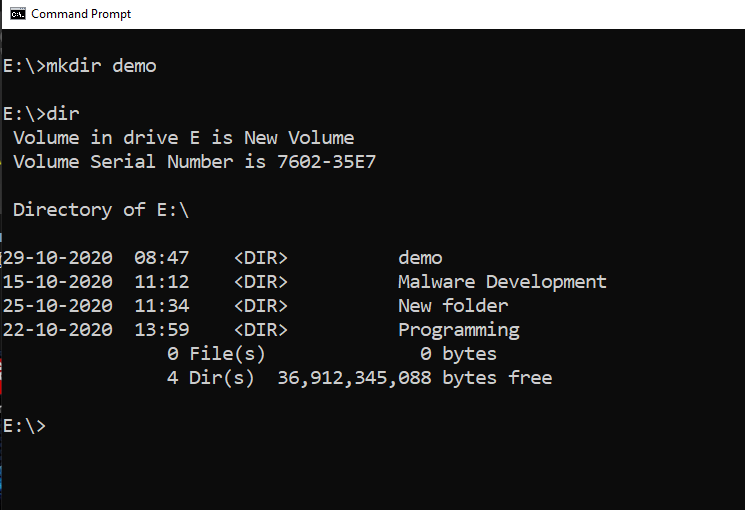The width and height of the screenshot is (745, 510).
Task: Click the Directory of E:\ line
Action: point(101,210)
